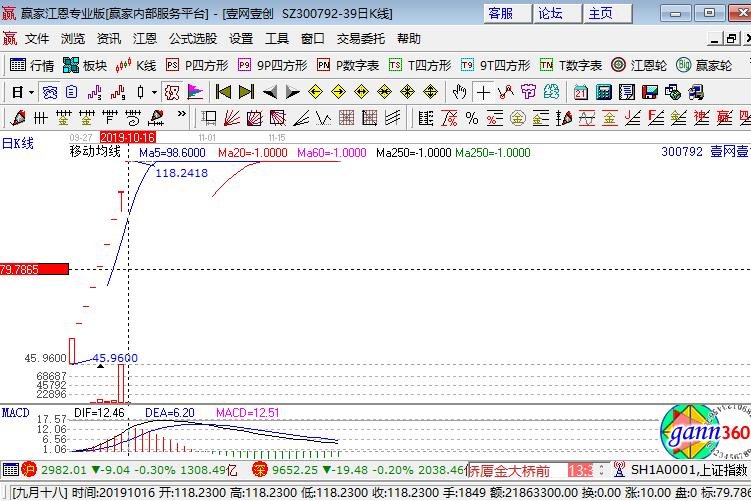The height and width of the screenshot is (501, 751).
Task: Open the SH1A0001 上证指数 index selector
Action: [689, 470]
